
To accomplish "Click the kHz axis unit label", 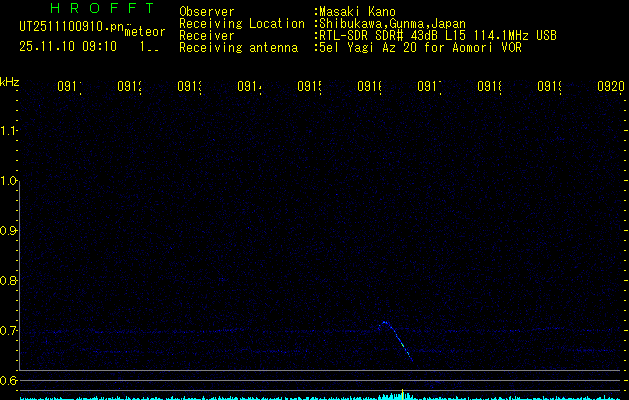I will click(10, 81).
